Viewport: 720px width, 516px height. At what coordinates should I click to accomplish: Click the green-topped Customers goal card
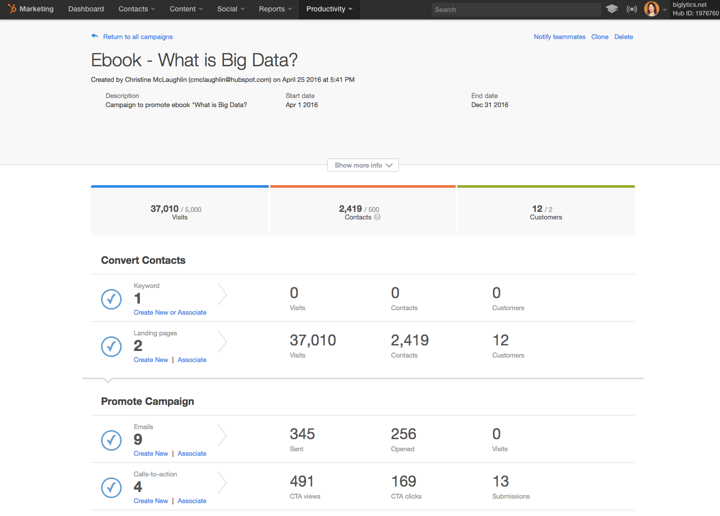(546, 211)
